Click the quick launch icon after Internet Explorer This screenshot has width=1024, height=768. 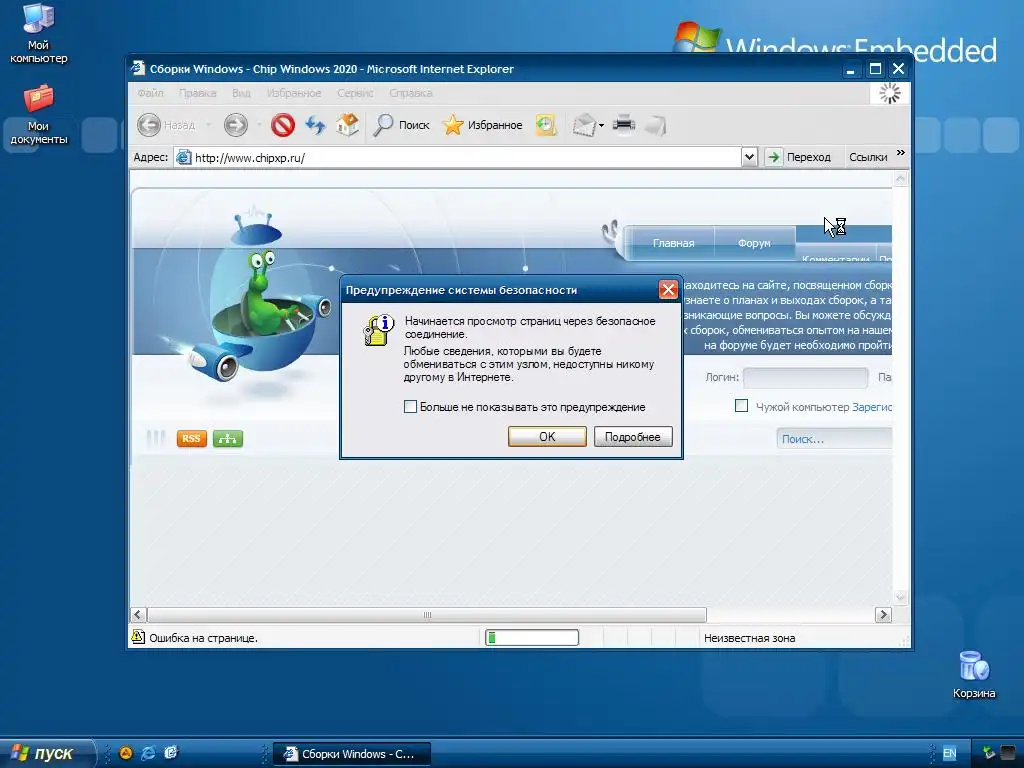tap(171, 753)
